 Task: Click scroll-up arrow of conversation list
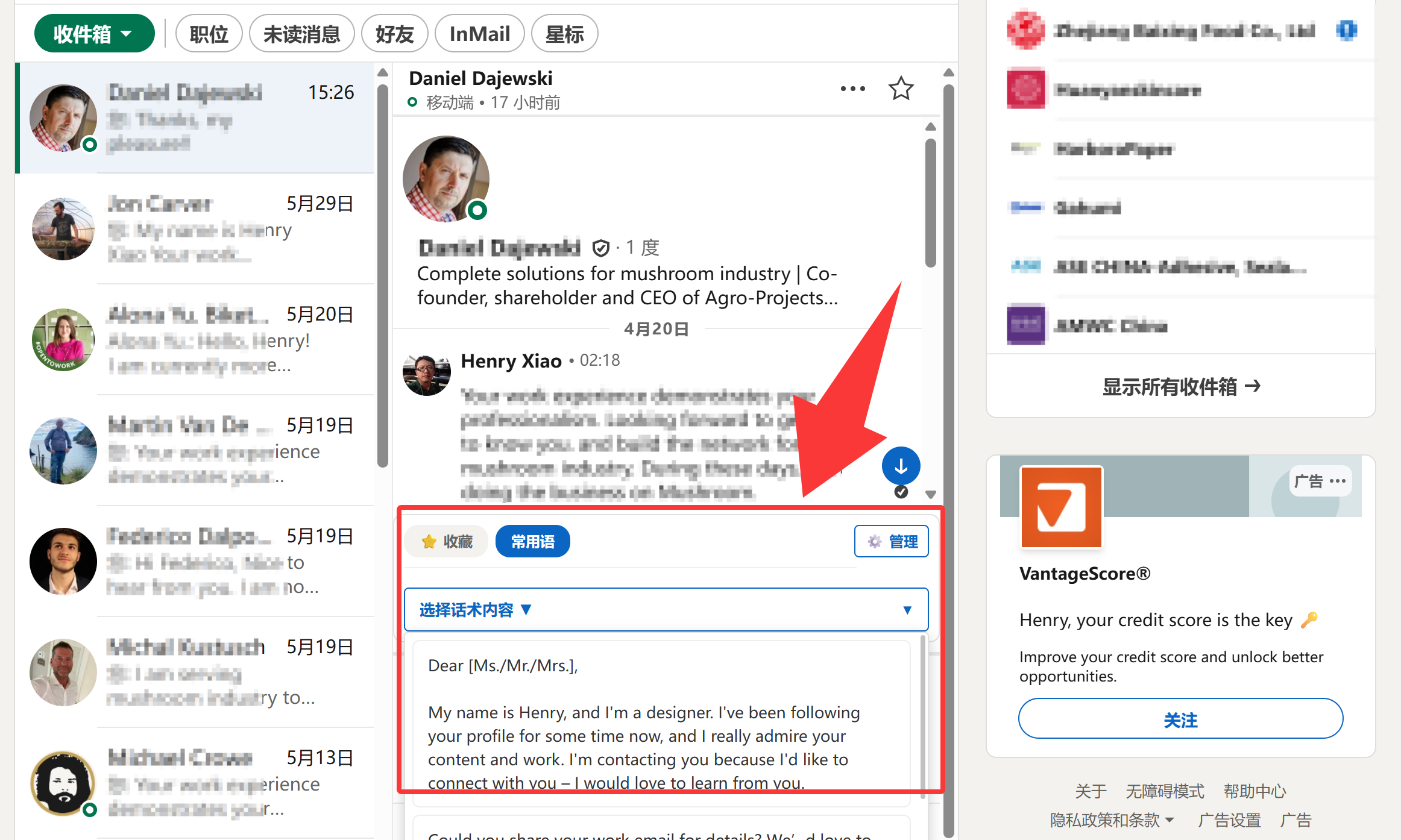pos(382,72)
